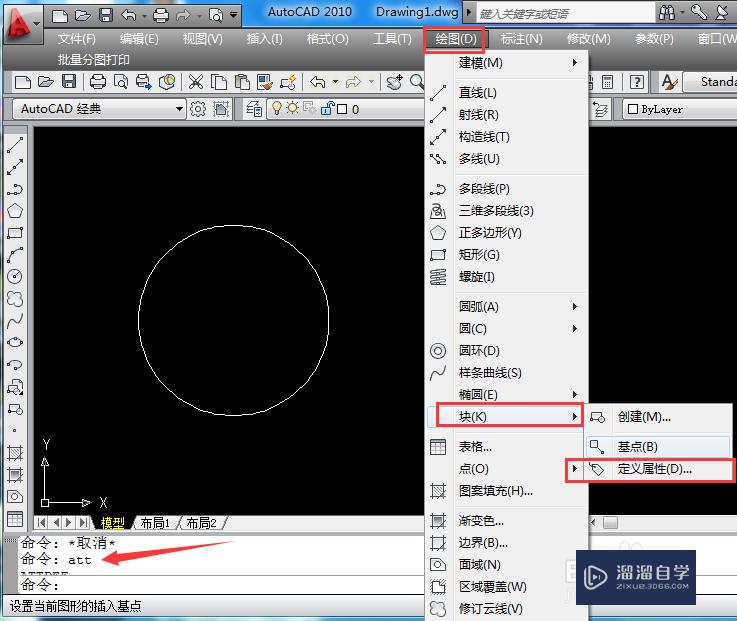Select the Polyline tool in left toolbar

[15, 189]
